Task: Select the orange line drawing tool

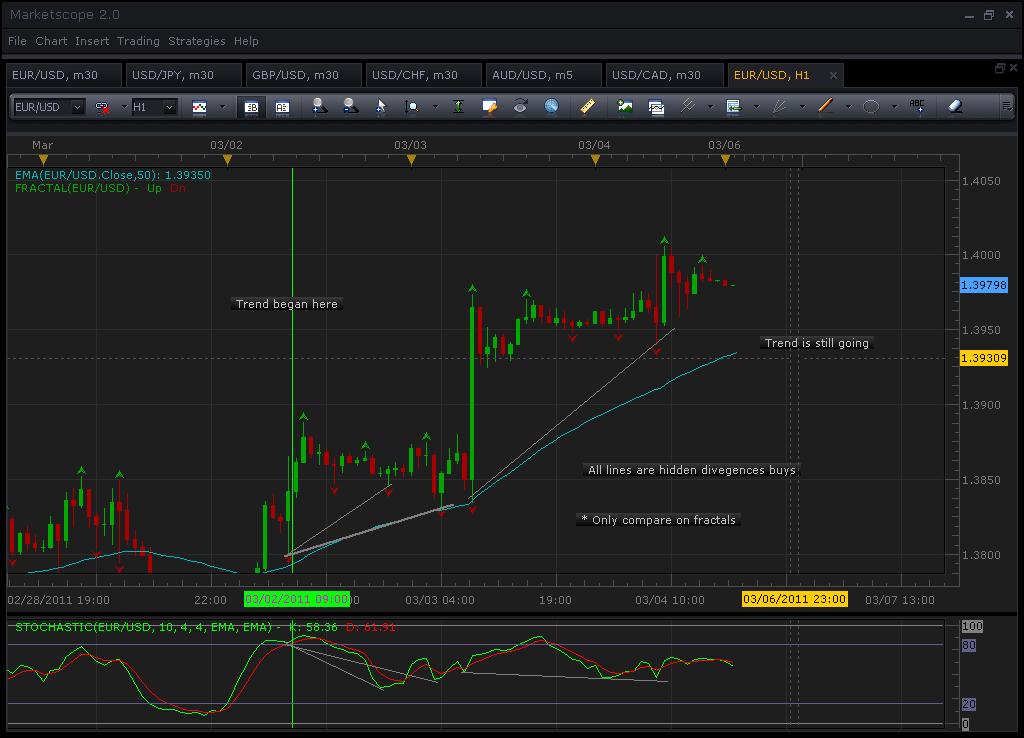Action: 825,106
